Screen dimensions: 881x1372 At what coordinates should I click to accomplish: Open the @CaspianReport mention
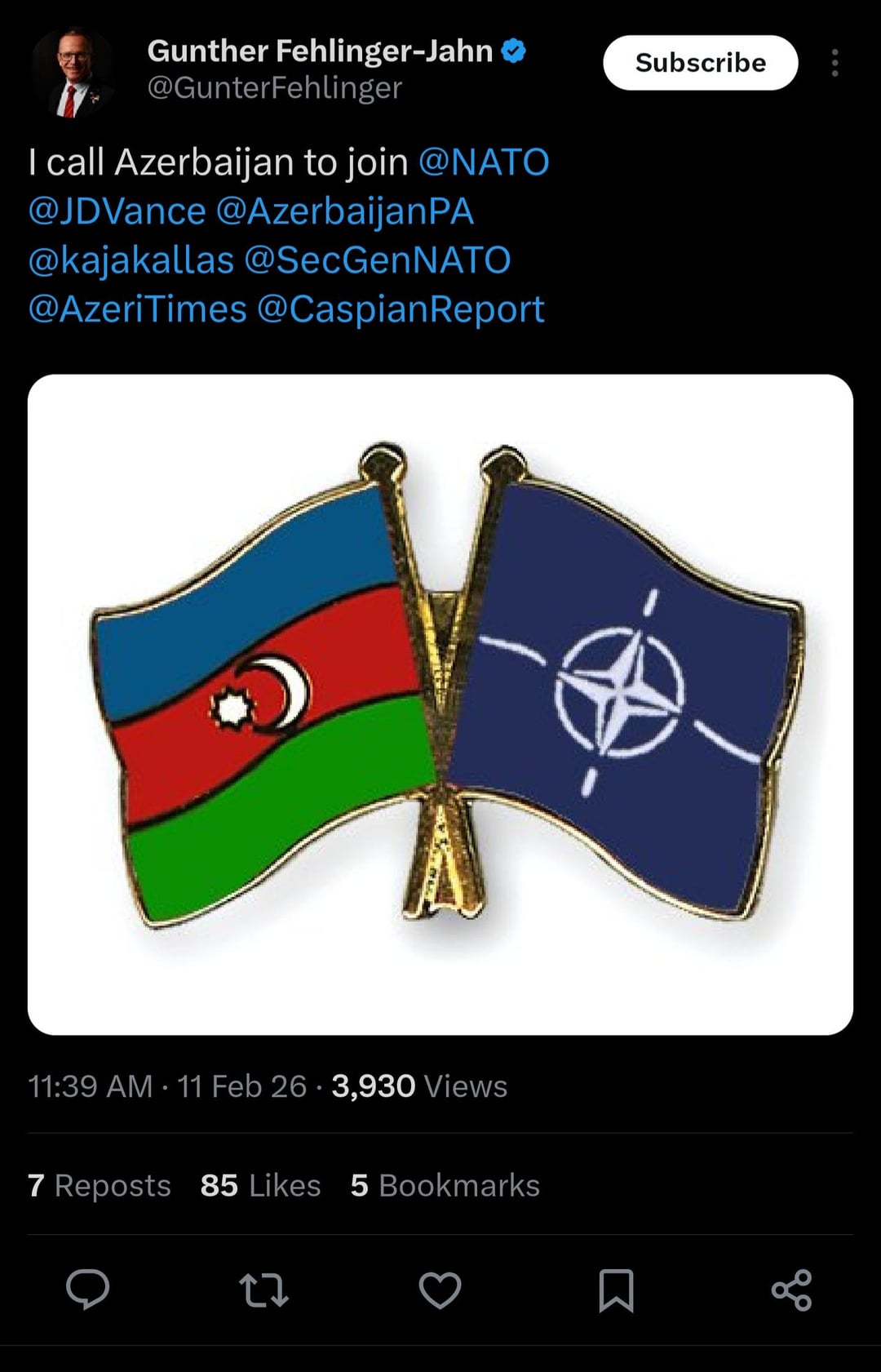point(401,309)
